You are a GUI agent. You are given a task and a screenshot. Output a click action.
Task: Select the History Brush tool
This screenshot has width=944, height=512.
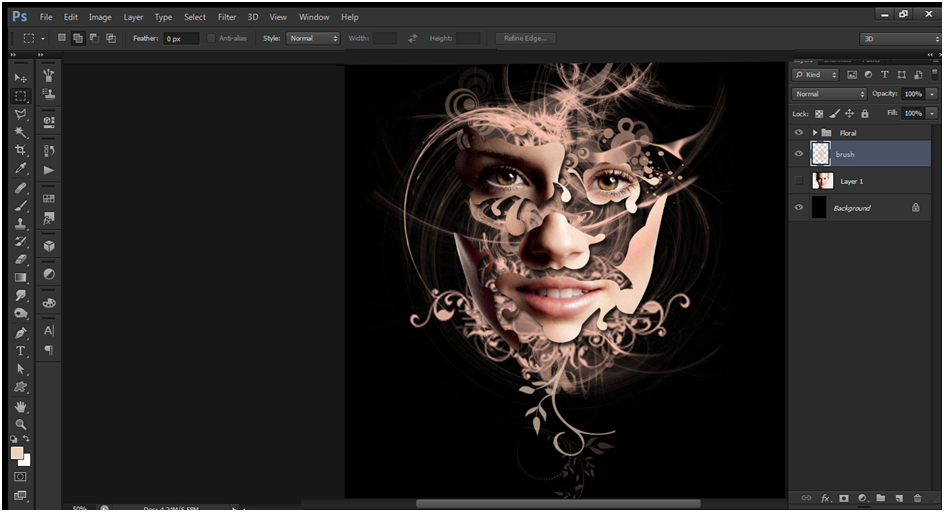pyautogui.click(x=20, y=242)
